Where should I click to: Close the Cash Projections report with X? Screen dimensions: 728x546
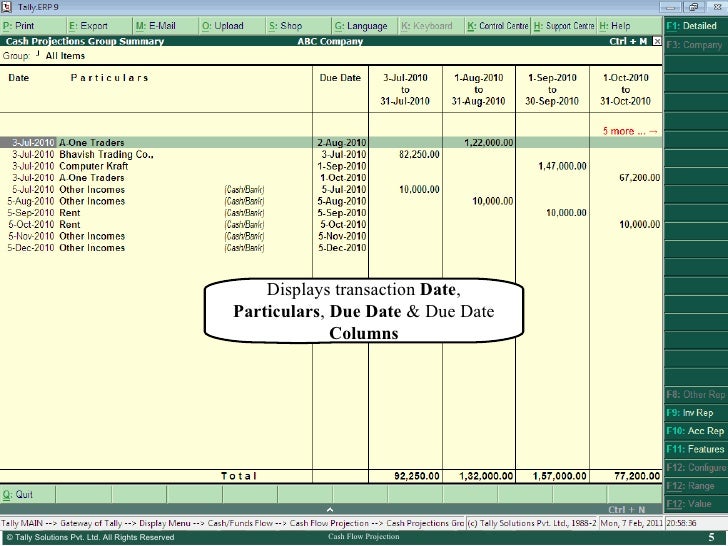coord(657,41)
